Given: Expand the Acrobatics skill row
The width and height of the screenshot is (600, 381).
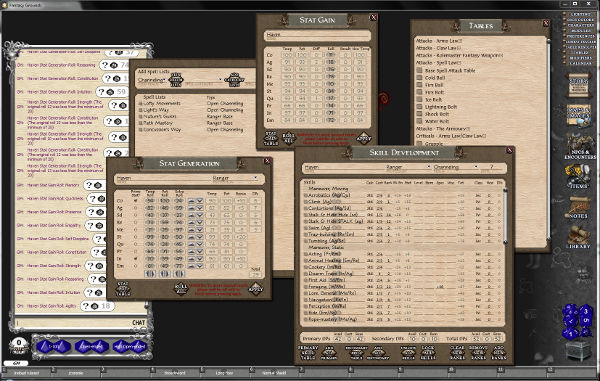Looking at the screenshot, I should (x=306, y=195).
